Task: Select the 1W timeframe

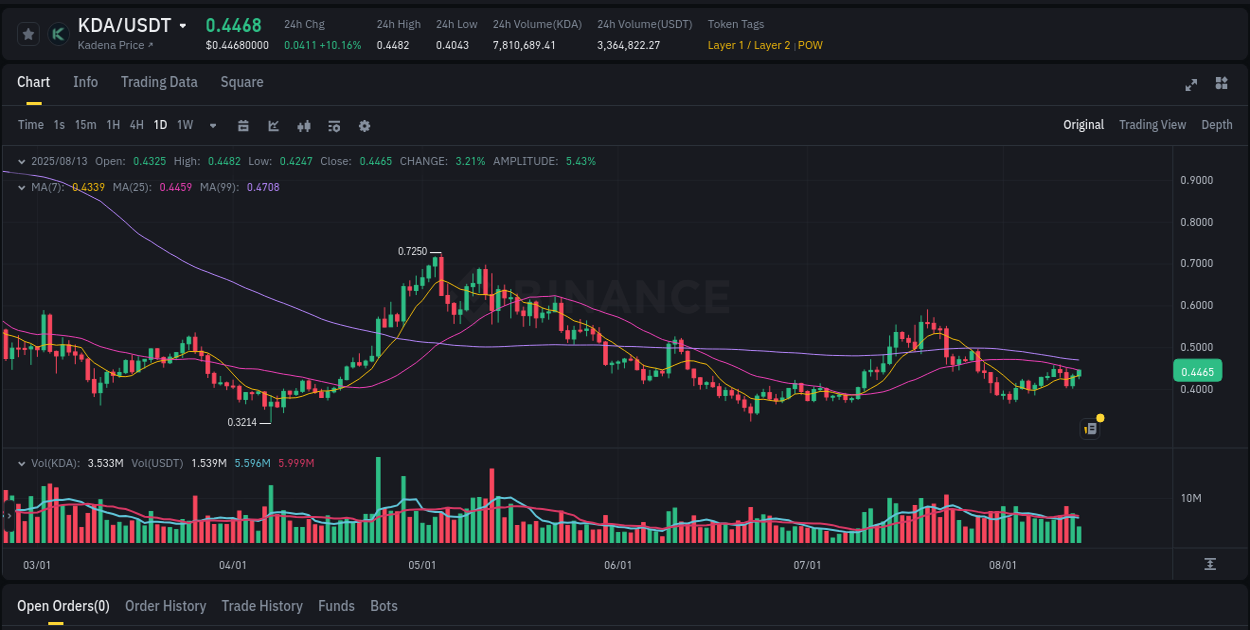Action: tap(184, 125)
